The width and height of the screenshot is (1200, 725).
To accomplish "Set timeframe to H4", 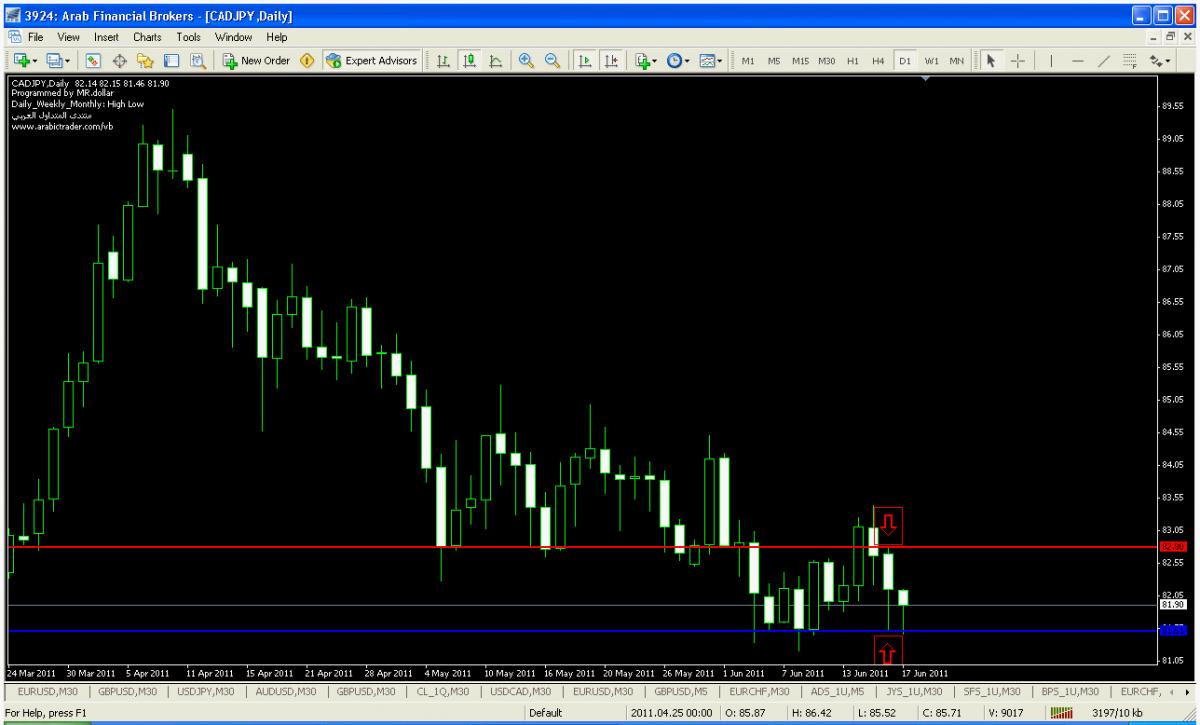I will [x=878, y=61].
